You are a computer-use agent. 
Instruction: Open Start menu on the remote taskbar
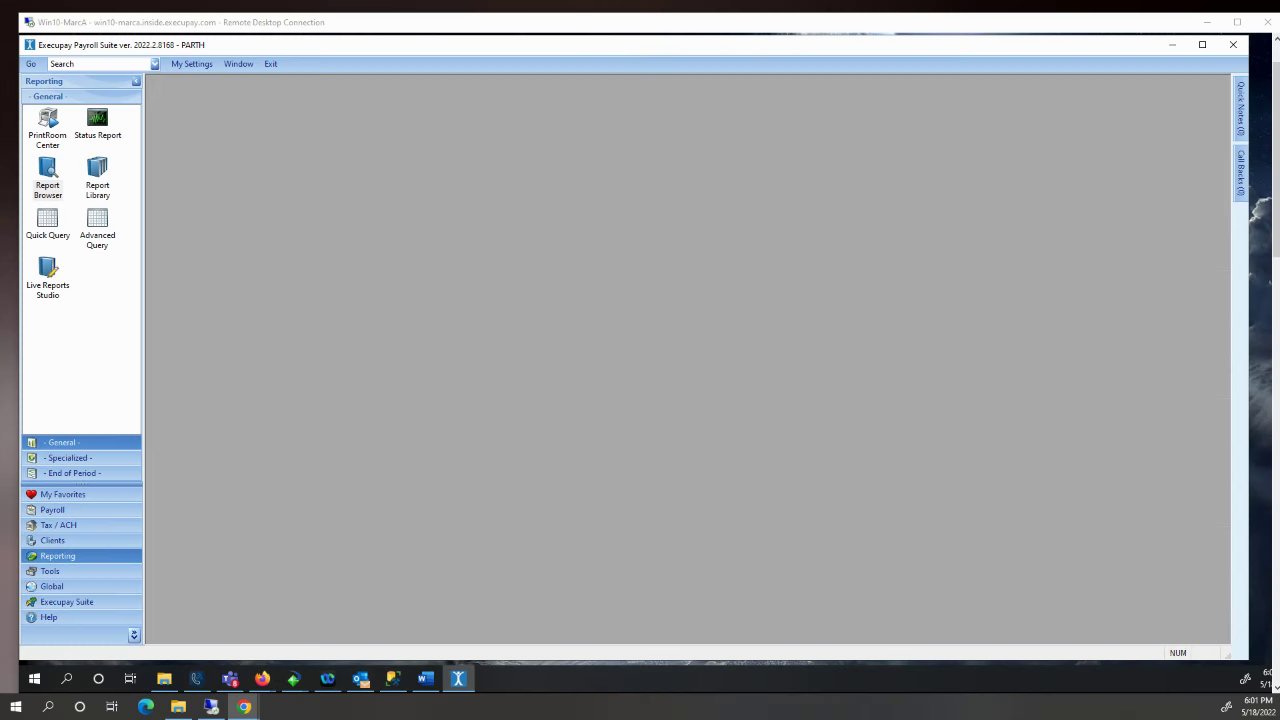pyautogui.click(x=34, y=679)
